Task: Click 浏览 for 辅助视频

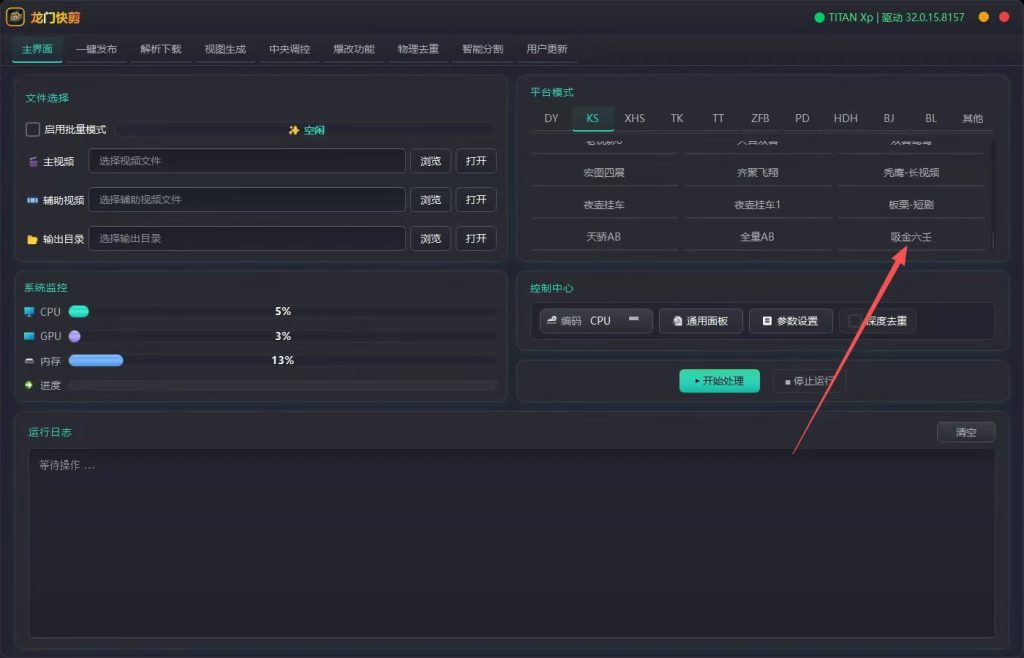Action: 430,200
